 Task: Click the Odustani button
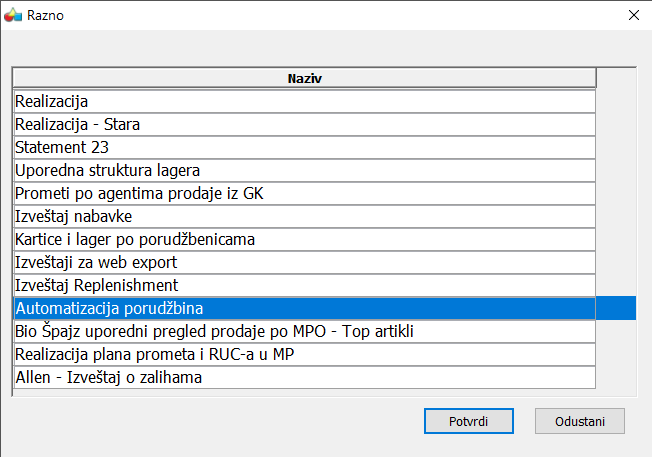(580, 420)
